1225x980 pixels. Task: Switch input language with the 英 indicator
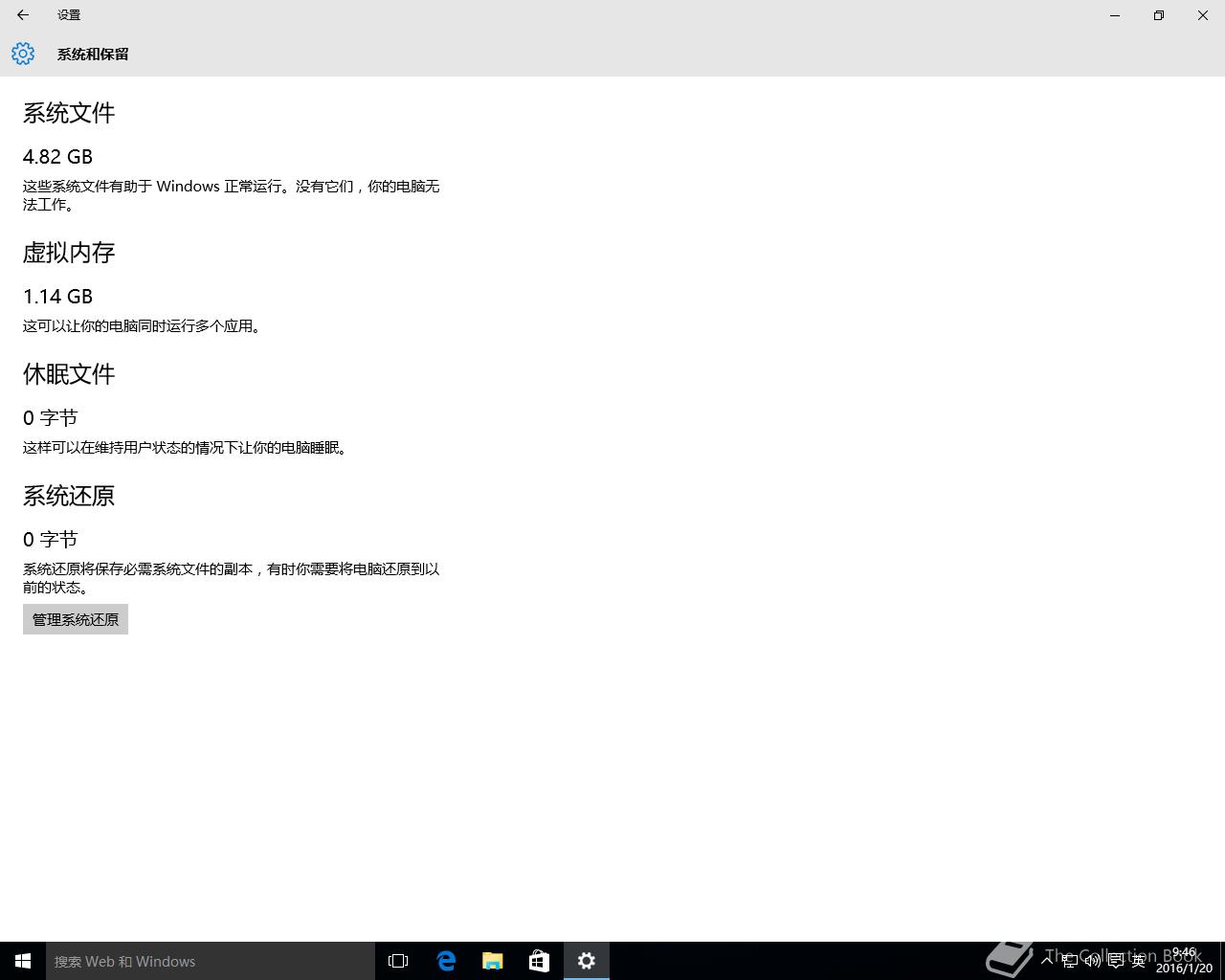pos(1138,961)
